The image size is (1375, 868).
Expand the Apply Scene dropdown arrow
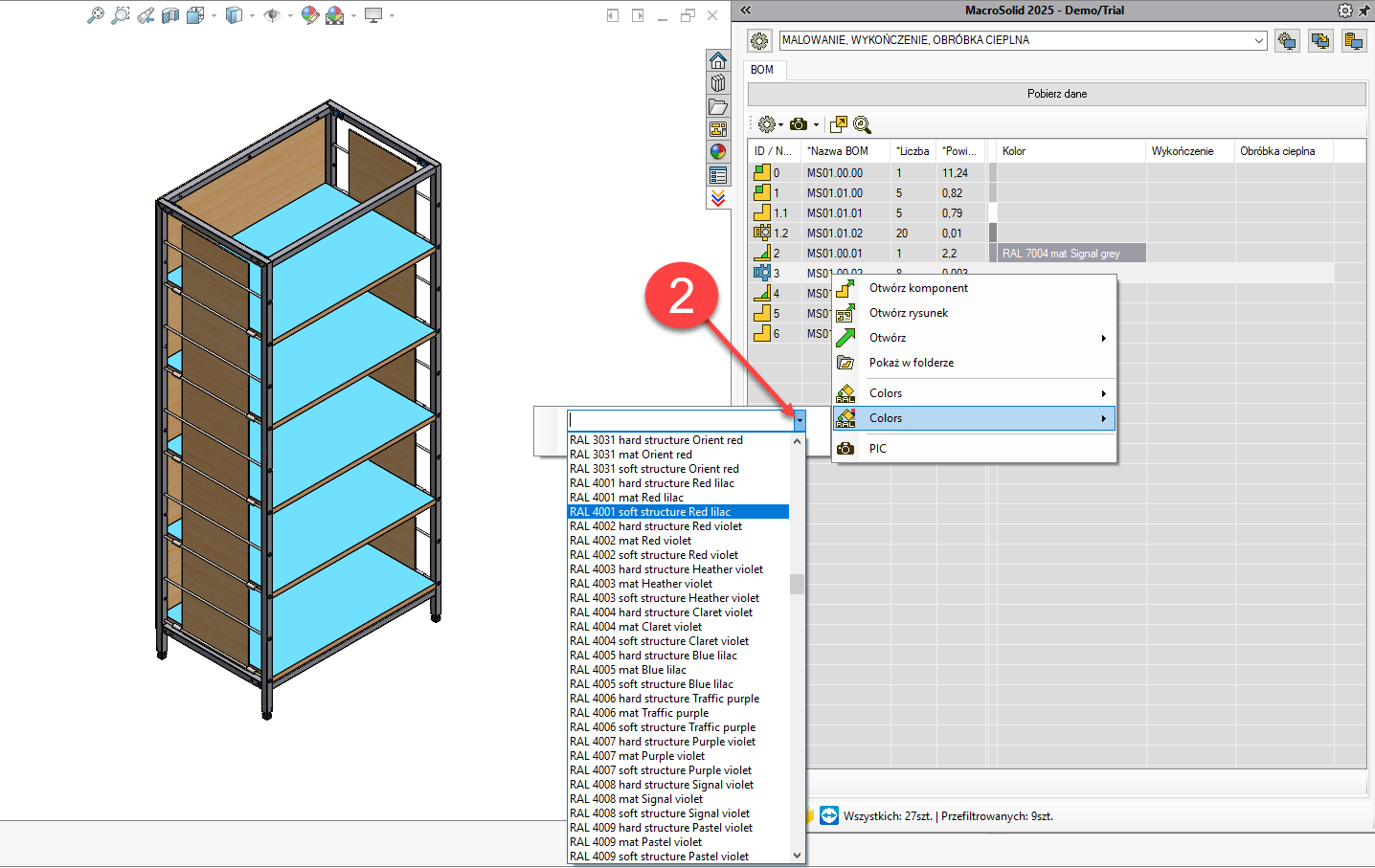coord(353,15)
